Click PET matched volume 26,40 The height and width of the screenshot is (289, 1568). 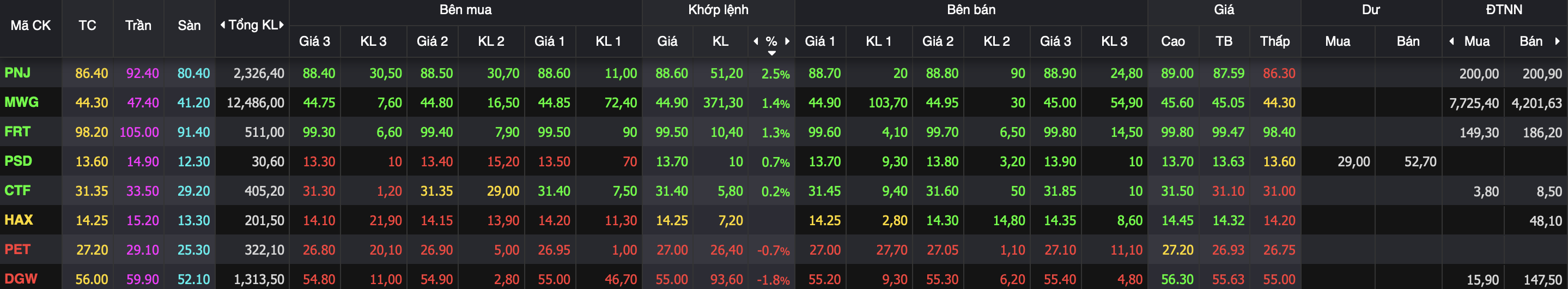(727, 251)
